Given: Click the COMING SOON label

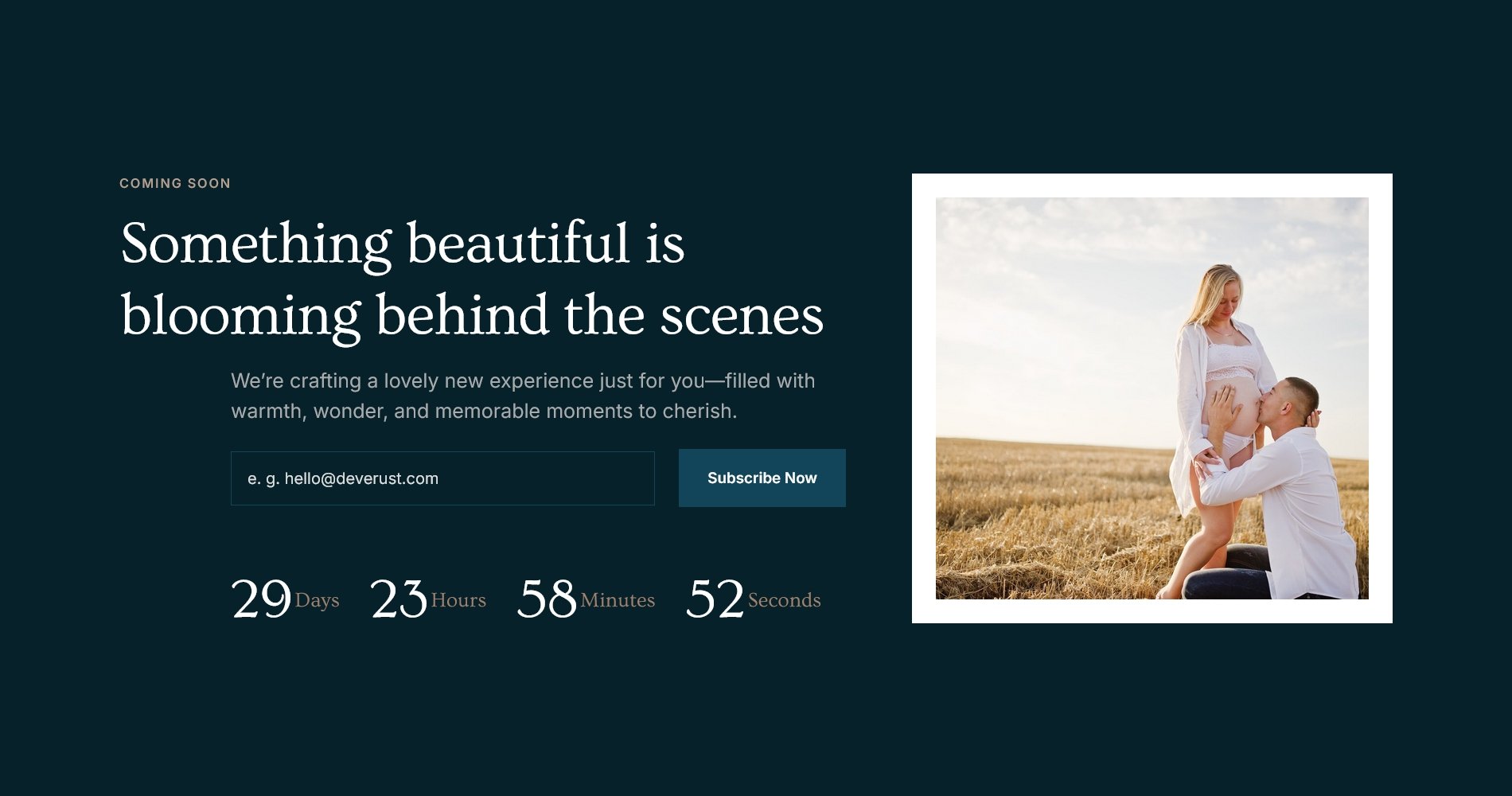Looking at the screenshot, I should [175, 183].
